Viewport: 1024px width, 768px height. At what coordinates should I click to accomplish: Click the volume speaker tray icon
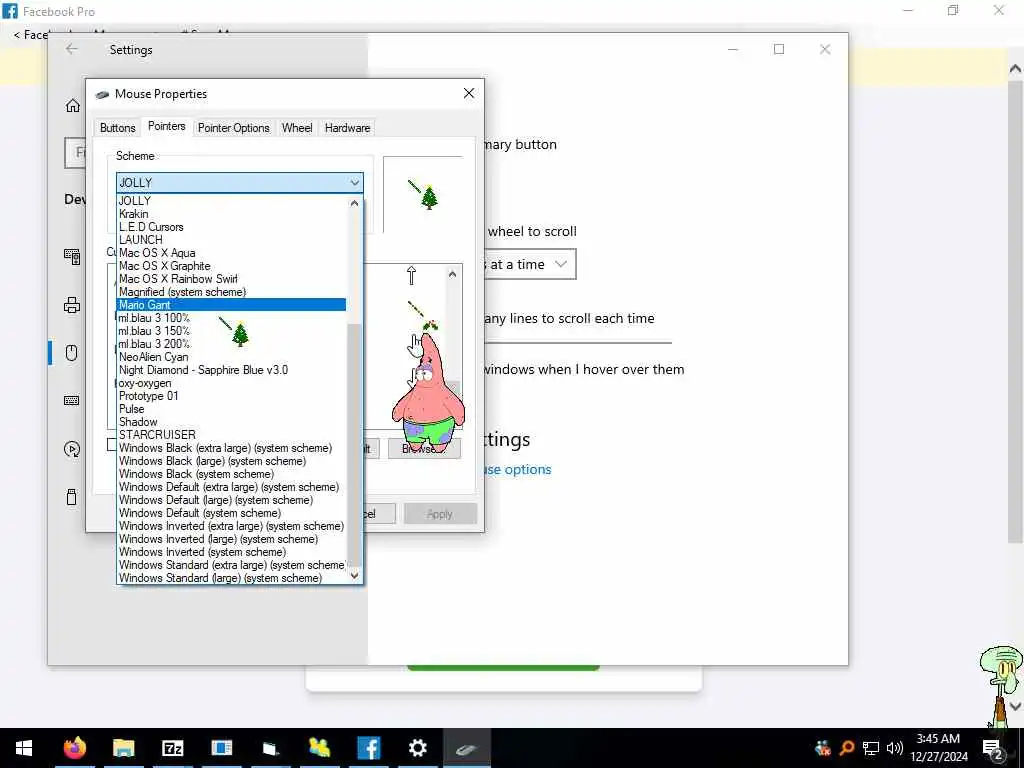tap(895, 748)
